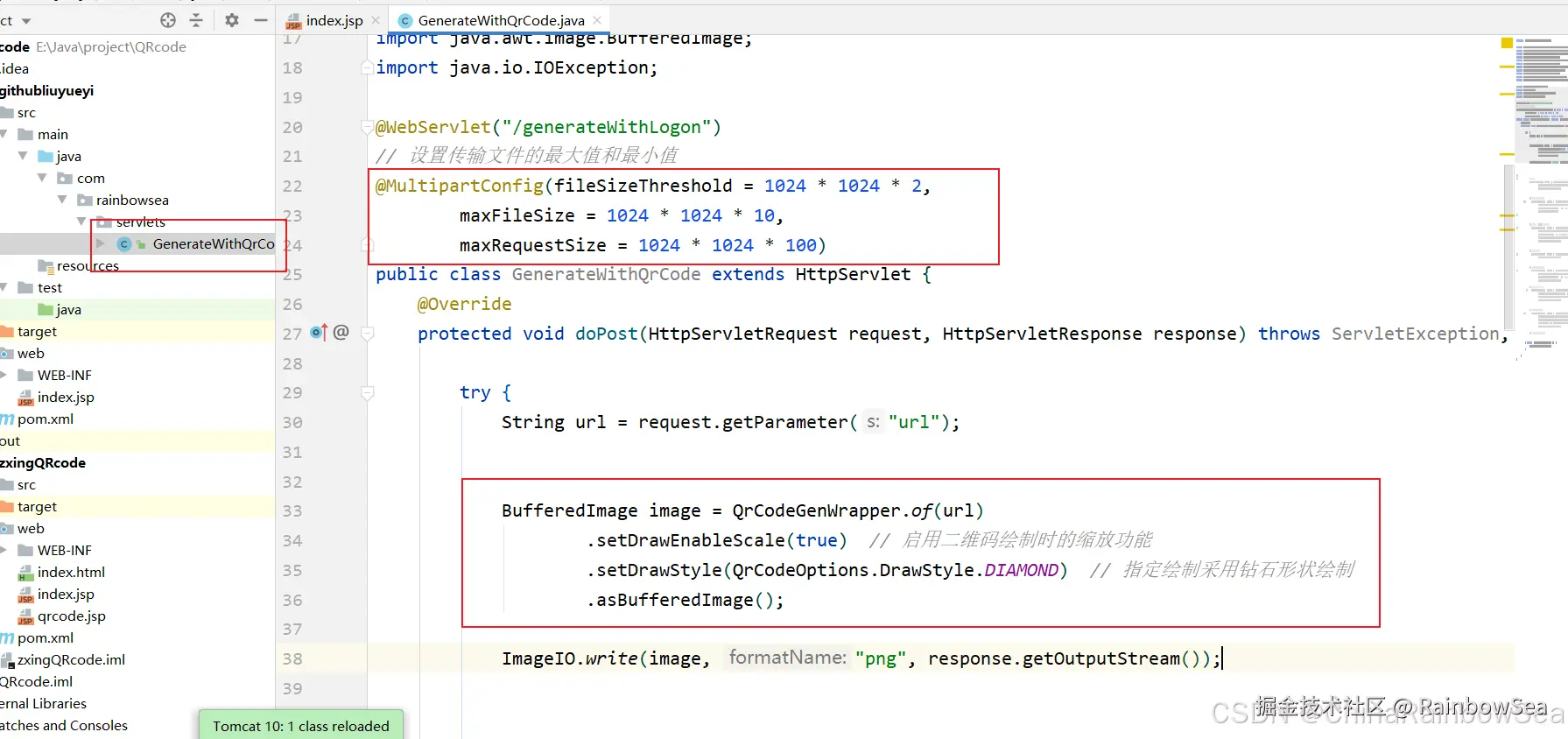Select GenerateWithQrCode class in tree

tap(213, 243)
